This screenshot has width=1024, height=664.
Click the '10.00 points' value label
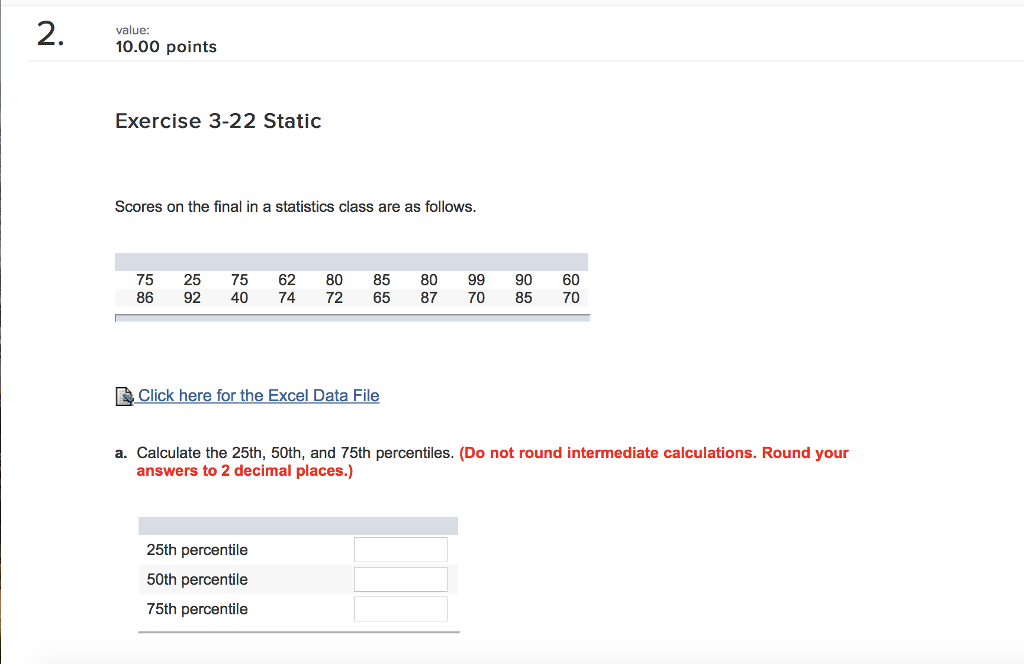[x=166, y=46]
